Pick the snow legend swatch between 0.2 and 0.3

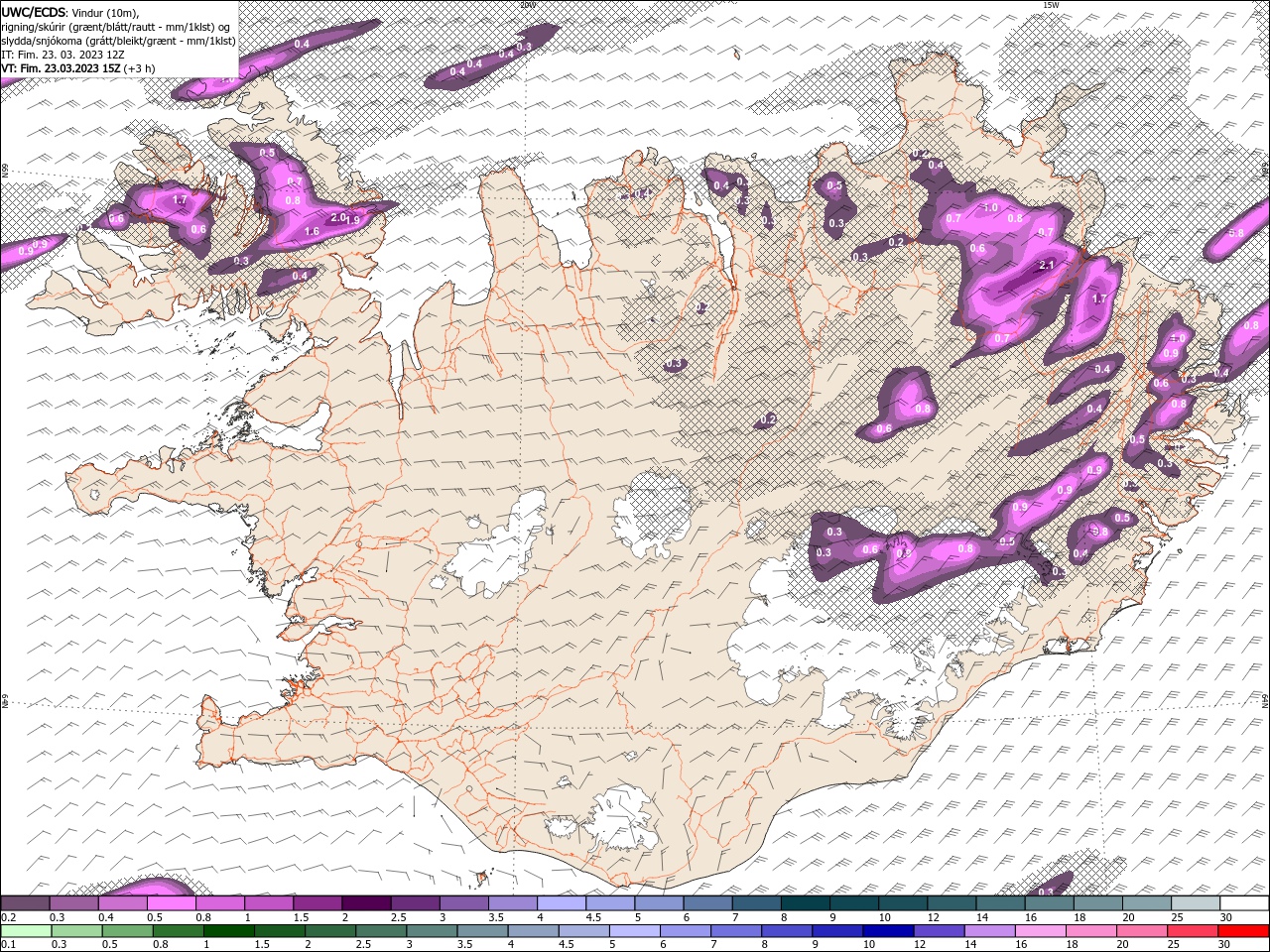25,903
